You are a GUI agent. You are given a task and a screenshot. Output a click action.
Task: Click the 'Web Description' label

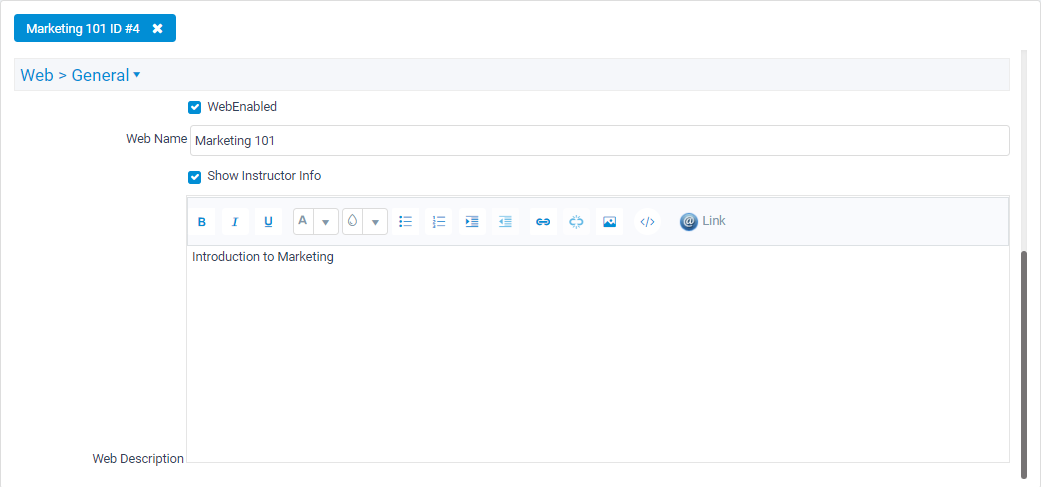138,458
